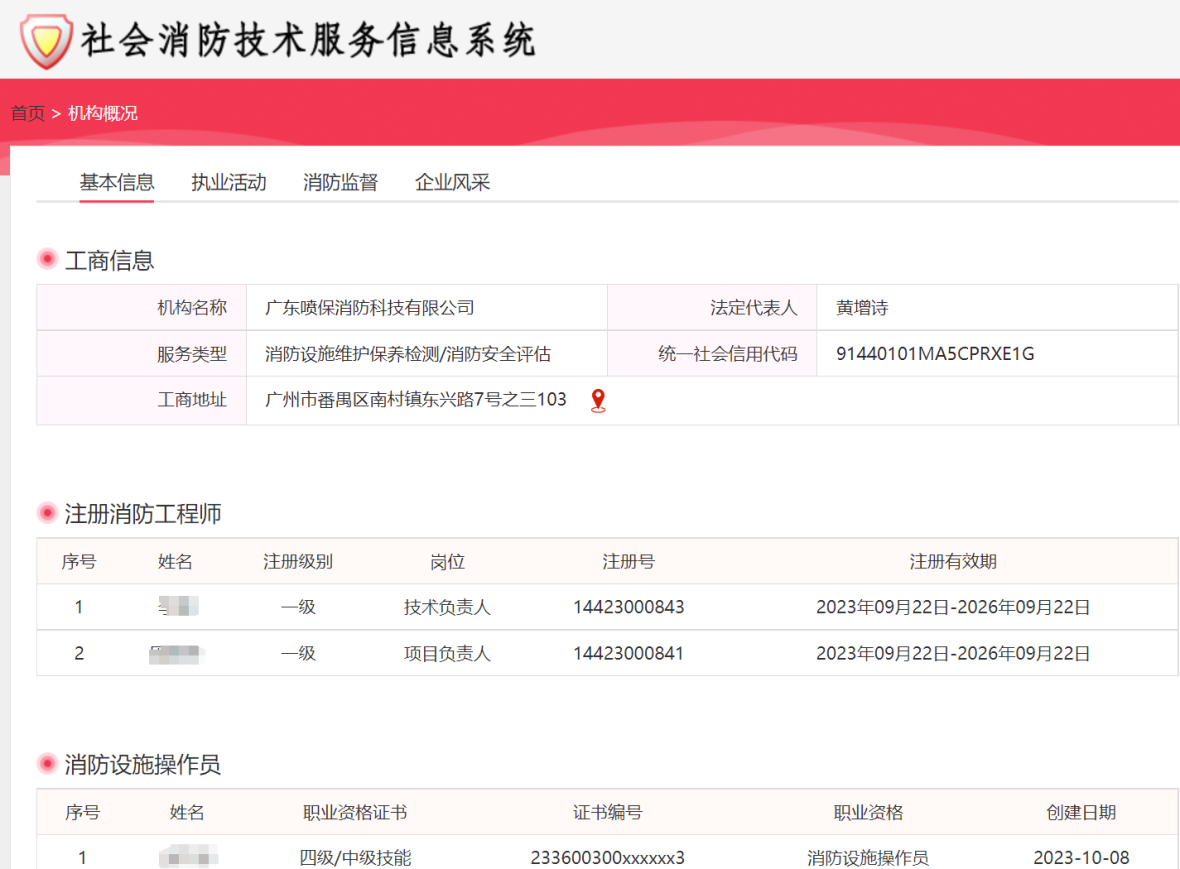
Task: Click registration number 14423000843
Action: [x=628, y=607]
